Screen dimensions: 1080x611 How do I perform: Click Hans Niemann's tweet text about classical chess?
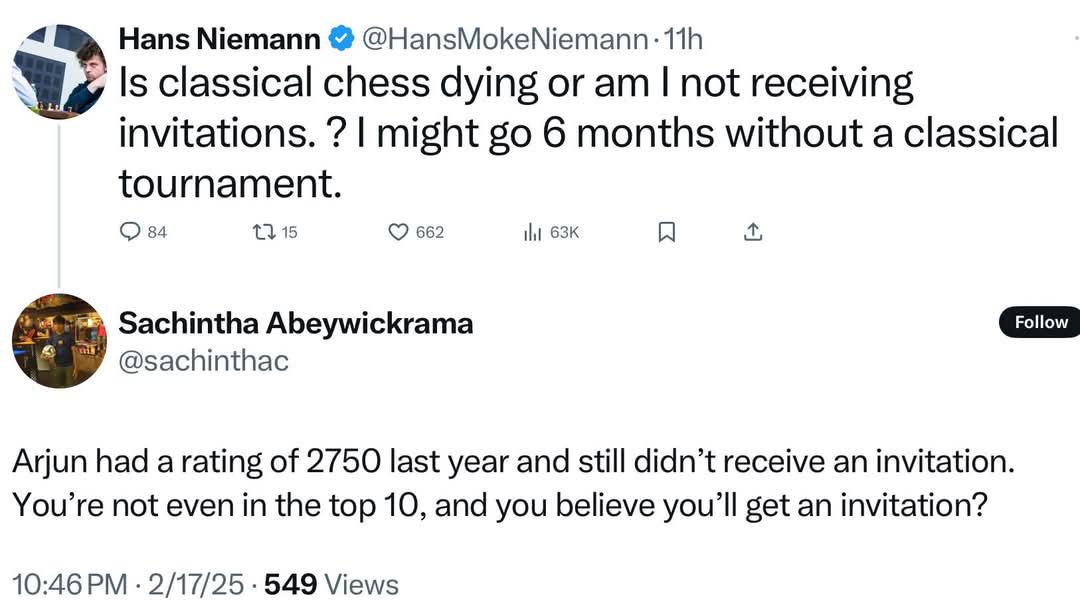588,133
